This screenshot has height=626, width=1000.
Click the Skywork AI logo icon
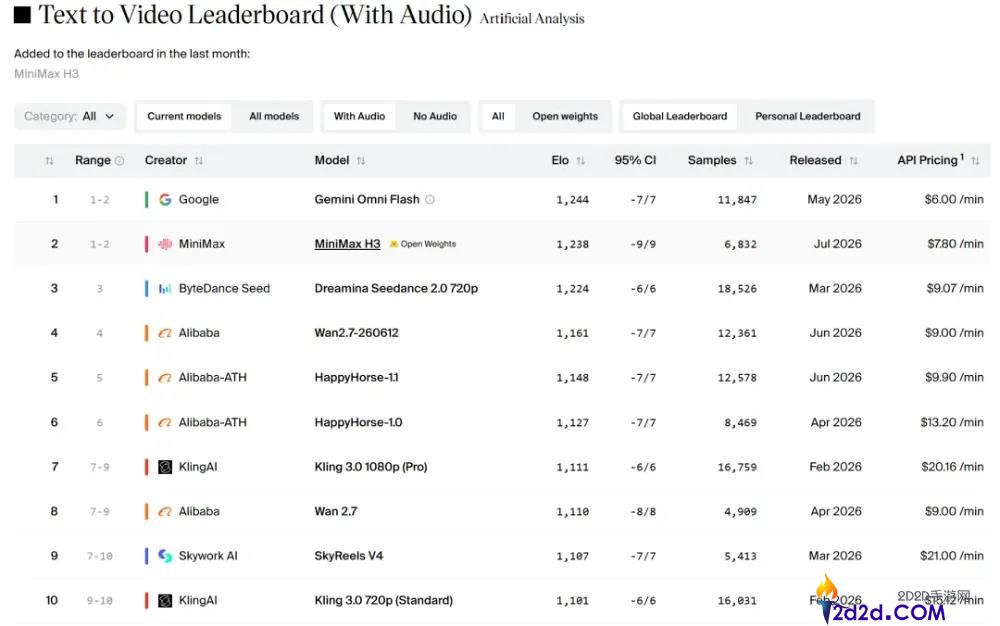pos(165,556)
